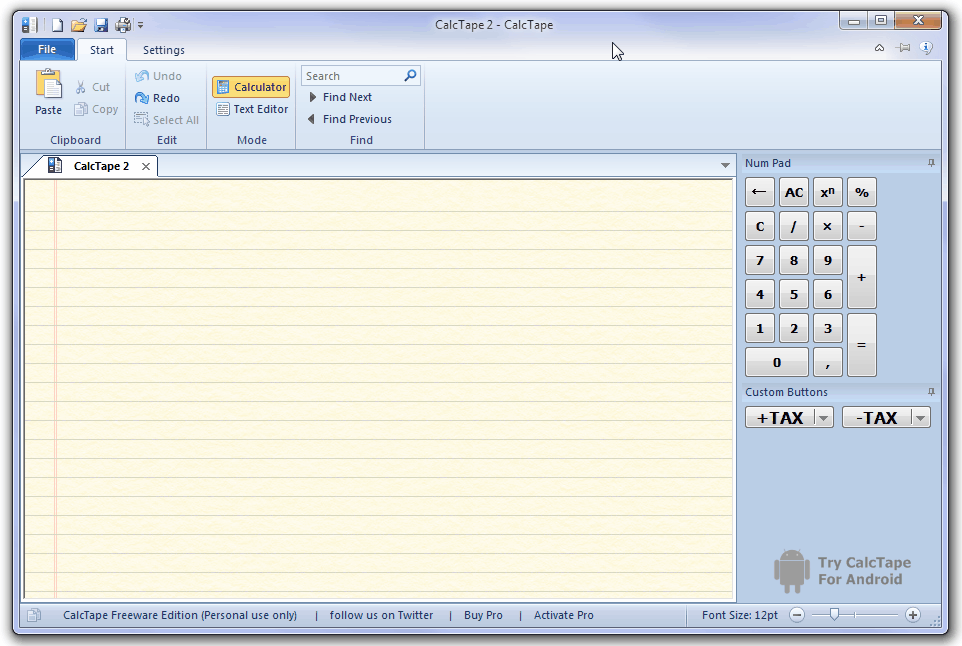Click digit 0 on the Num Pad
Screen dimensions: 962x646
pyautogui.click(x=777, y=362)
